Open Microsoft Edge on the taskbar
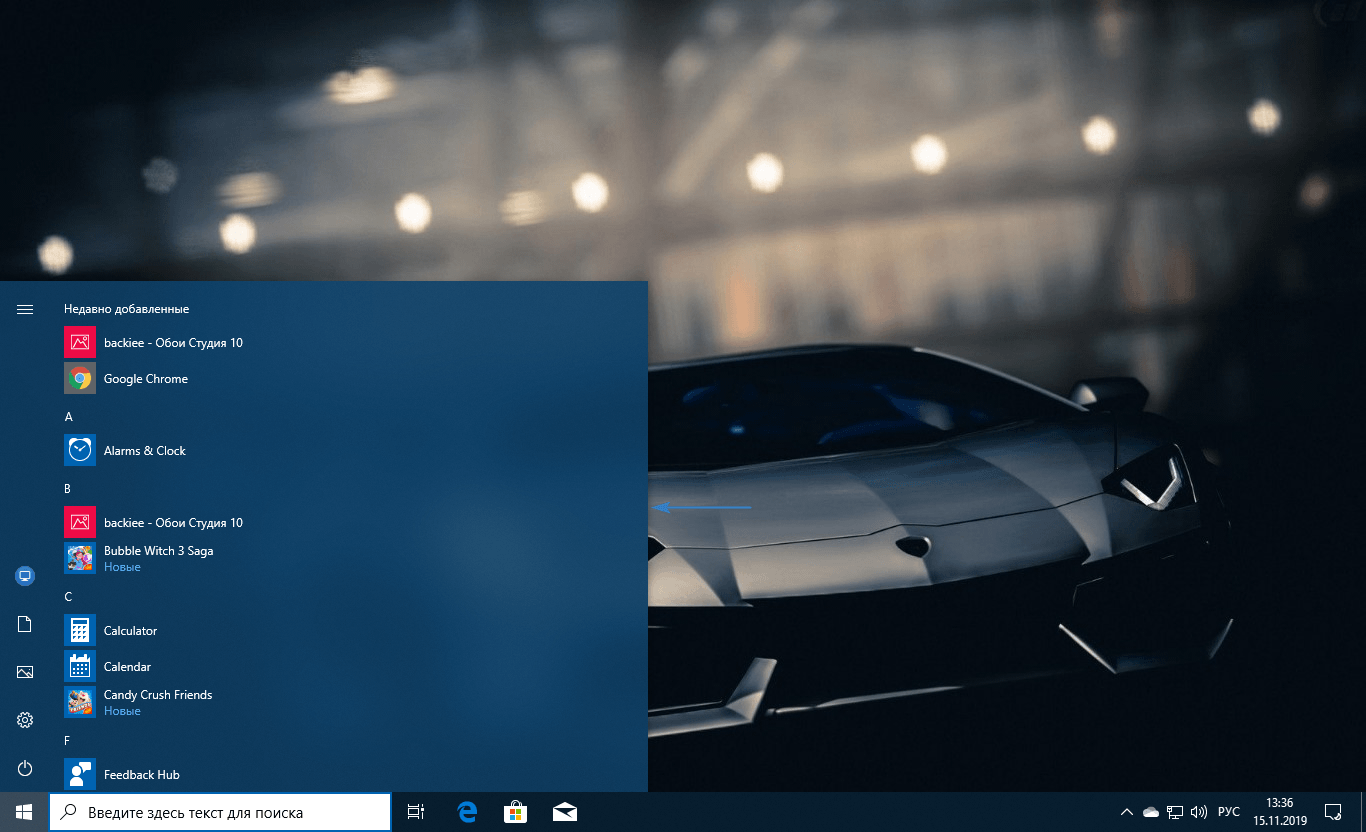This screenshot has height=832, width=1366. coord(467,812)
